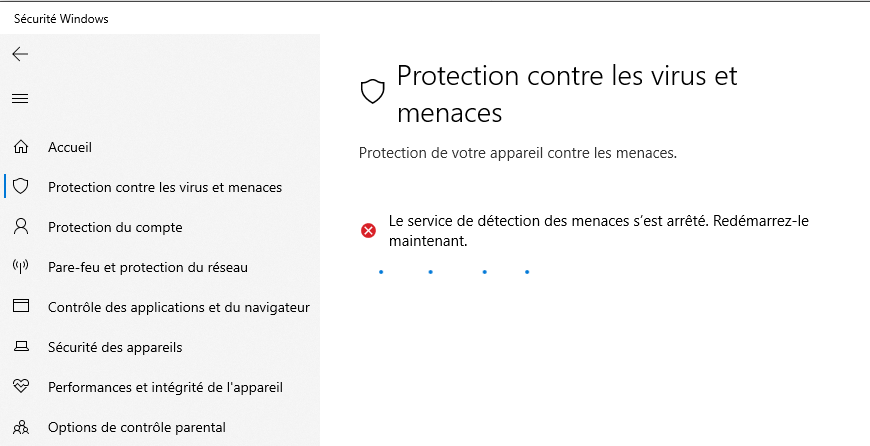Open Performances et intégrité de l'appareil
Screen dimensions: 870x446
point(165,387)
